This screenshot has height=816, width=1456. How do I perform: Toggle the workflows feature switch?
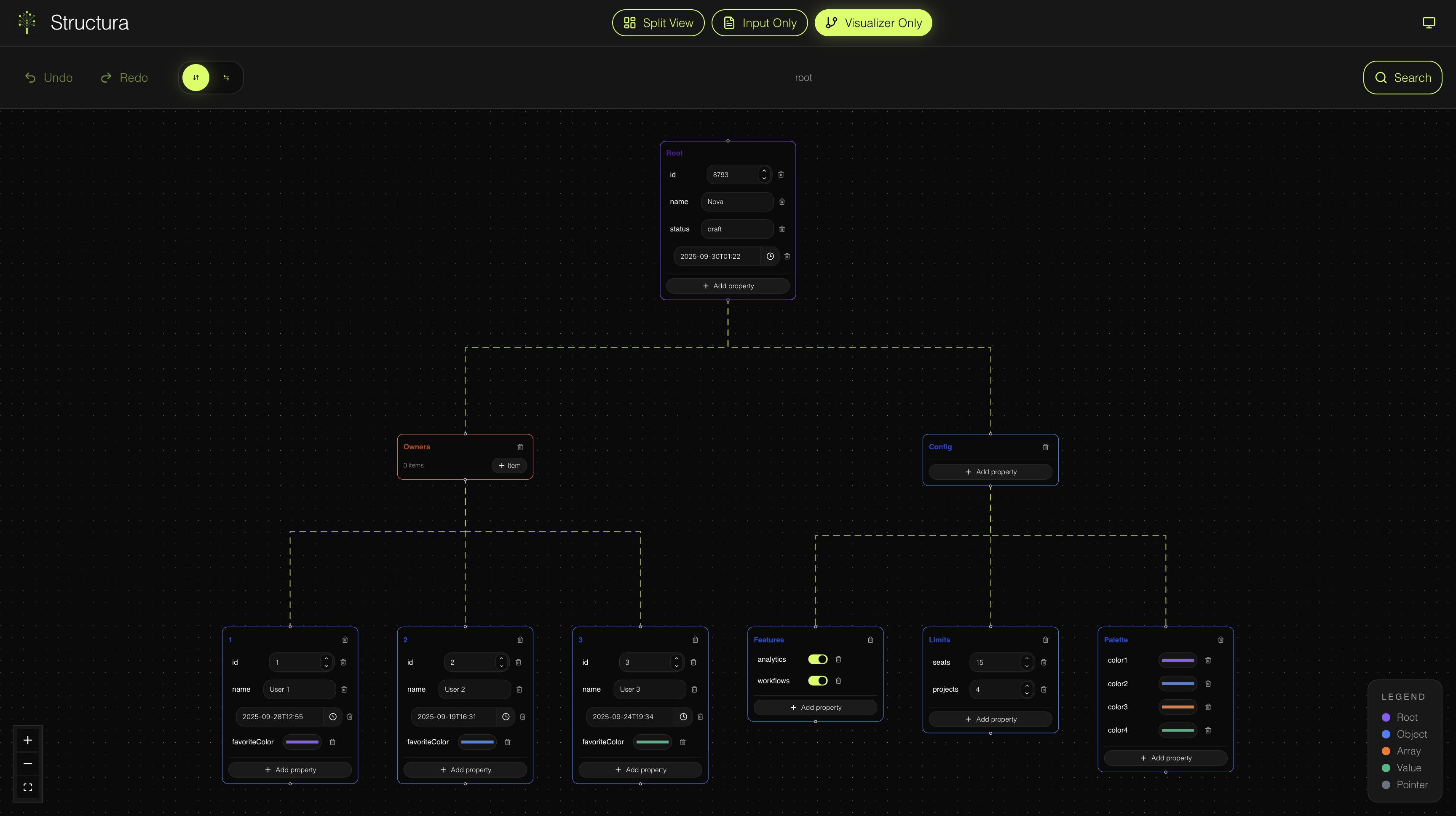817,681
